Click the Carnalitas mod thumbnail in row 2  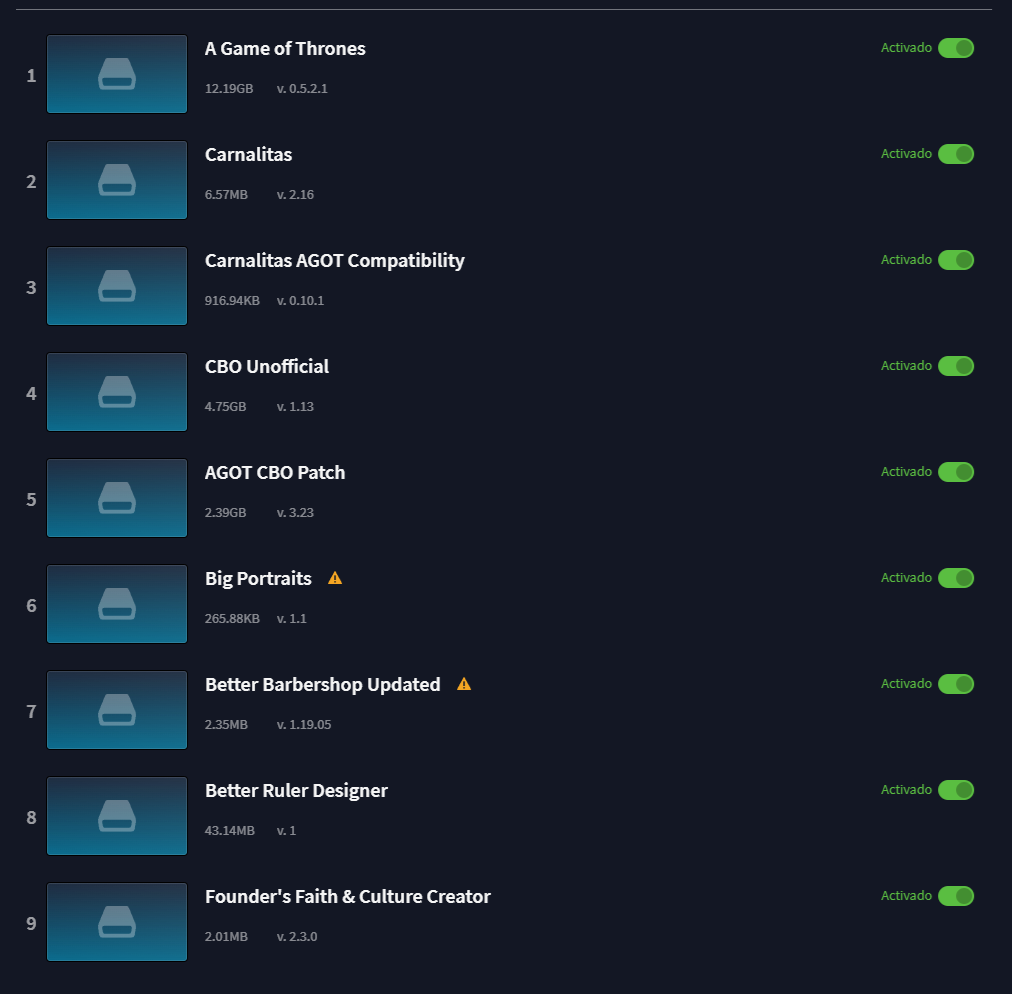pos(117,180)
